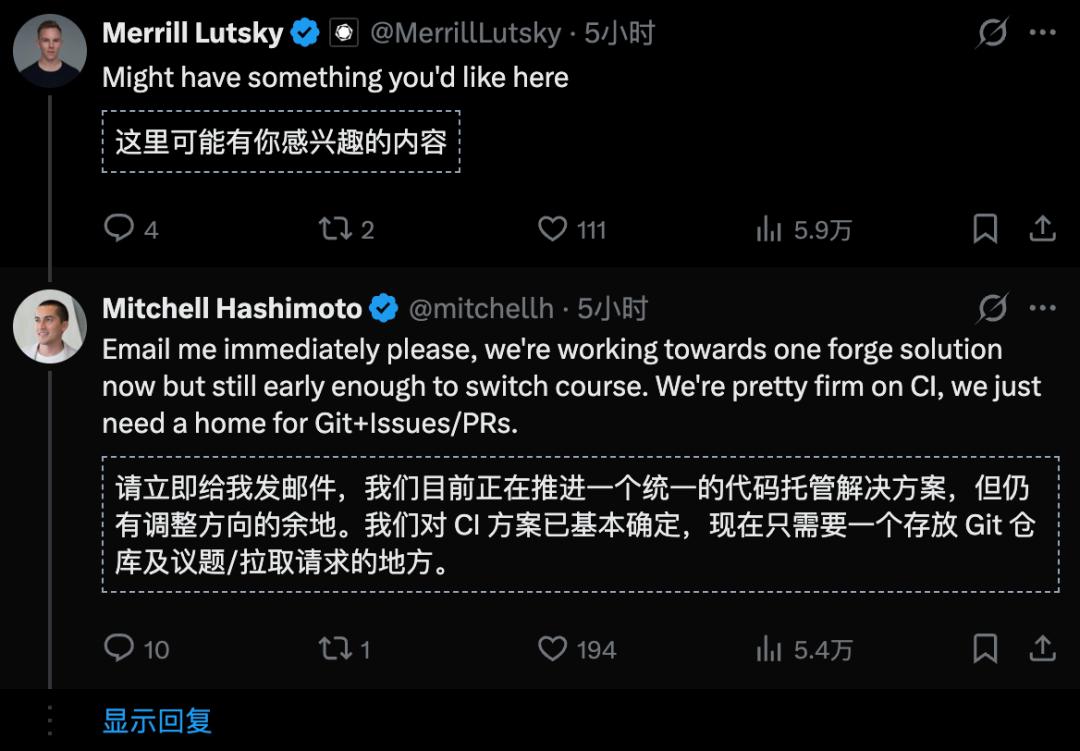
Task: Share Merrill Lutsky's tweet
Action: pos(1043,230)
